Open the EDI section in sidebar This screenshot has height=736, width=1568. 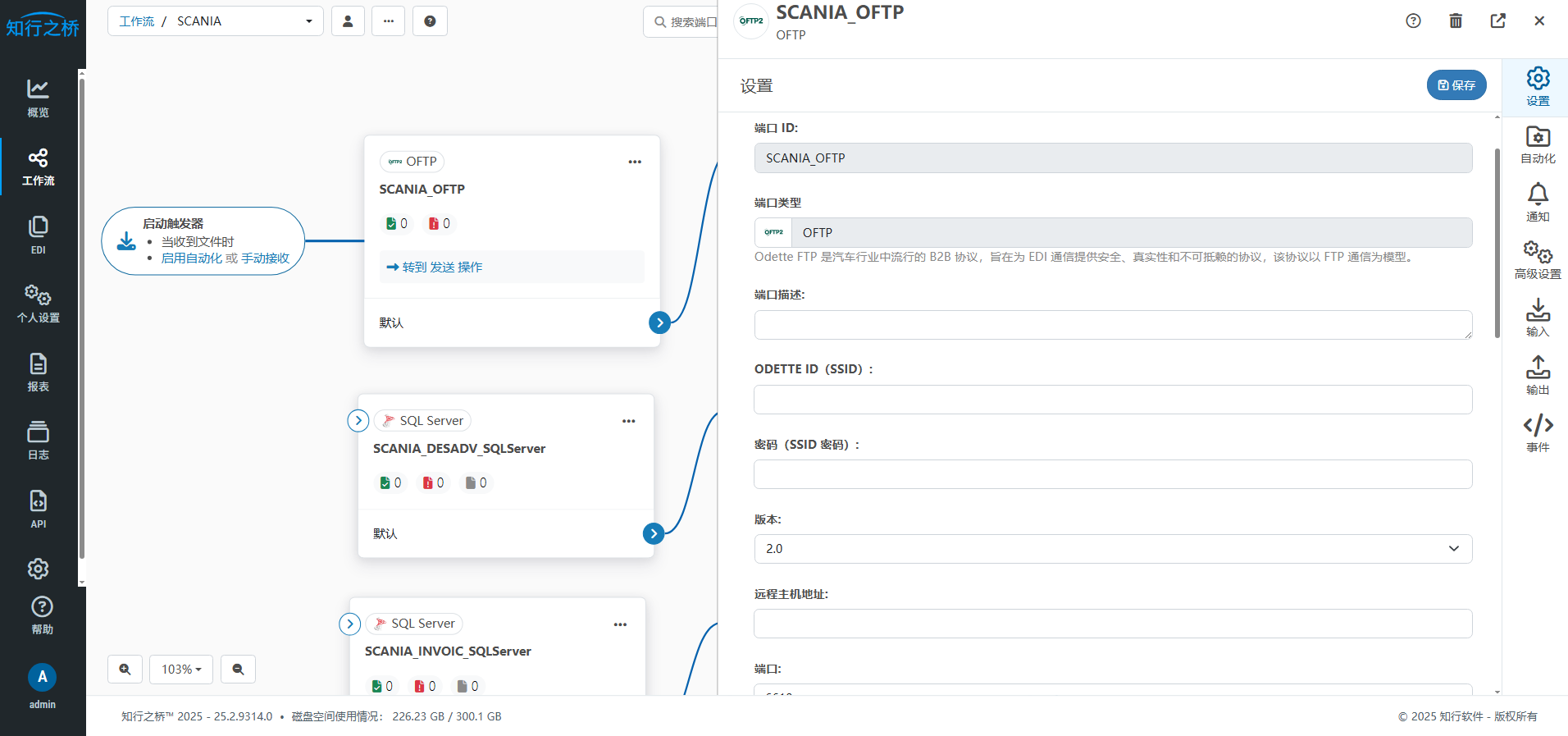point(38,235)
